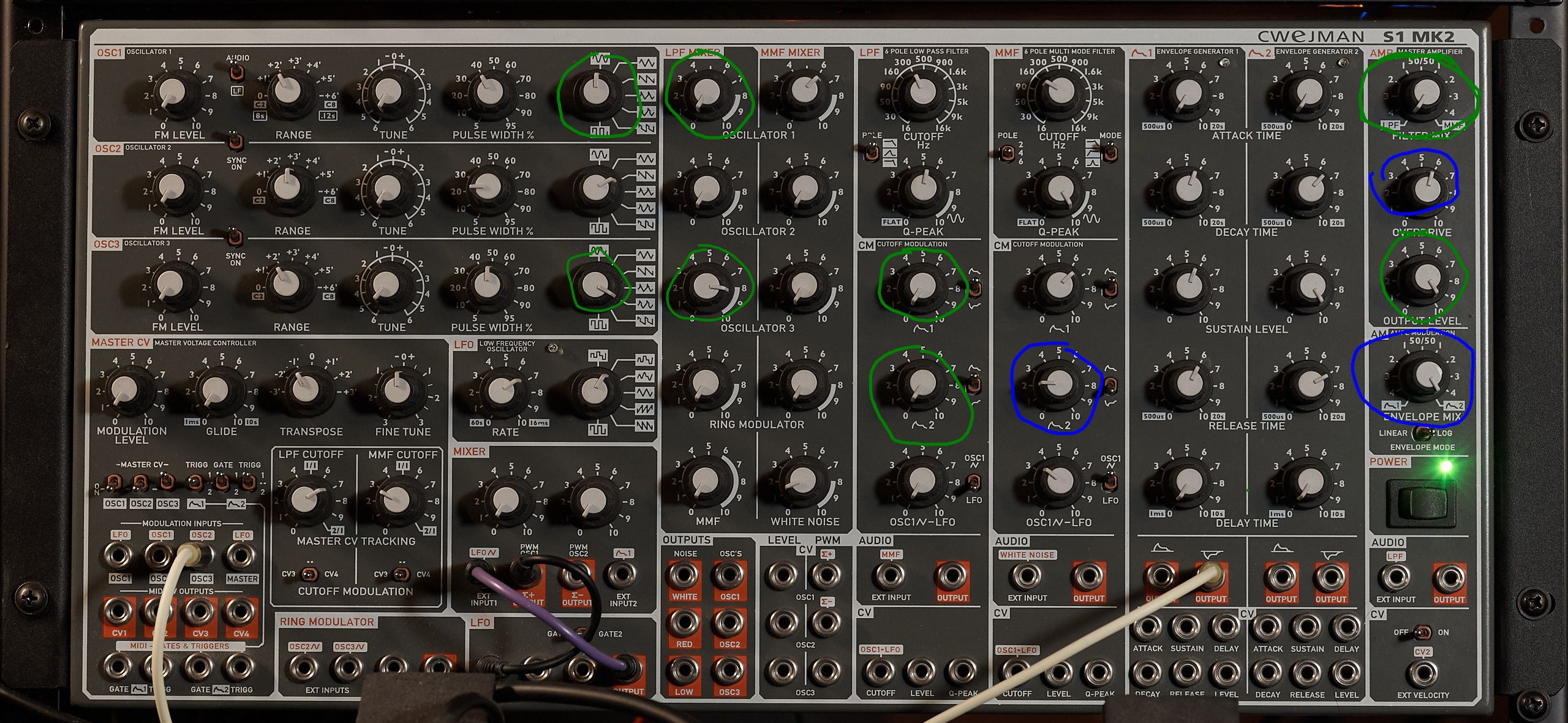Click the EXT INPUT2 jack in the MIXER section
The height and width of the screenshot is (723, 1568).
point(622,574)
